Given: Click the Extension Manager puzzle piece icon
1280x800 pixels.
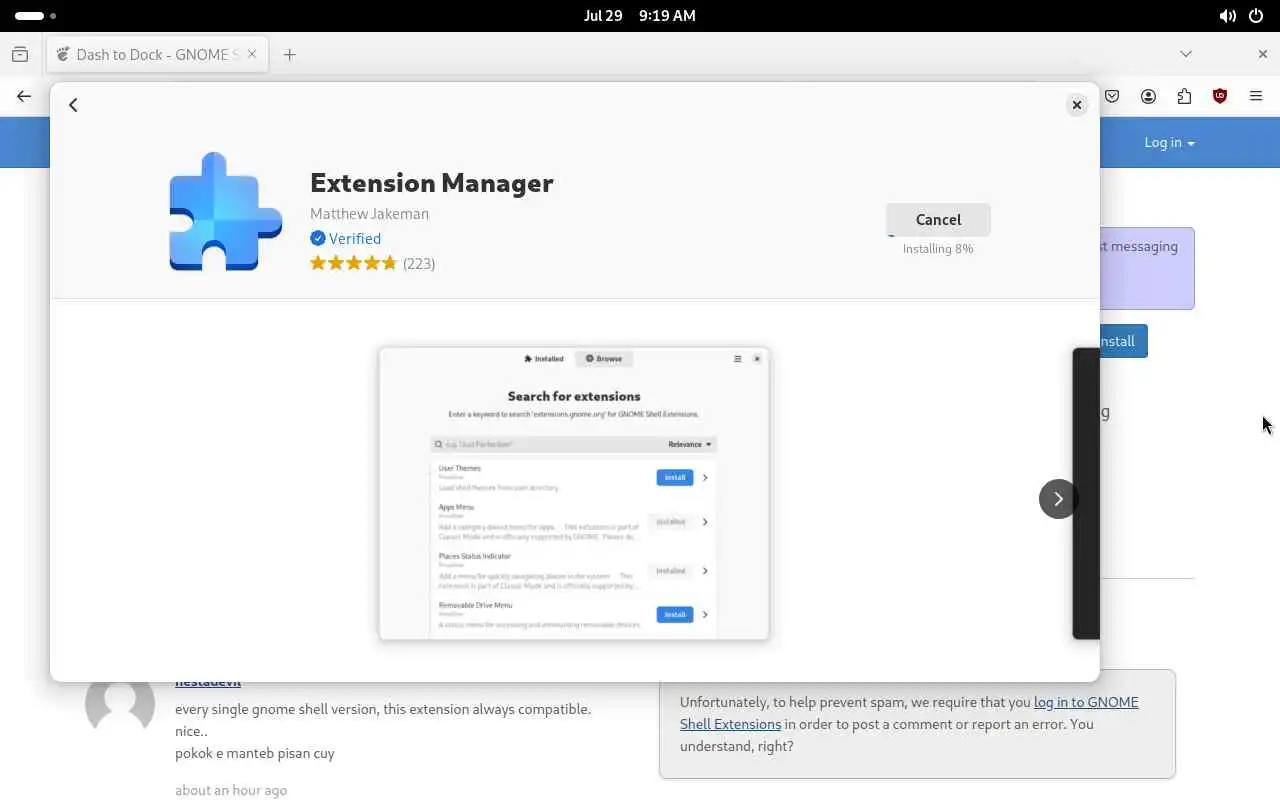Looking at the screenshot, I should coord(225,212).
